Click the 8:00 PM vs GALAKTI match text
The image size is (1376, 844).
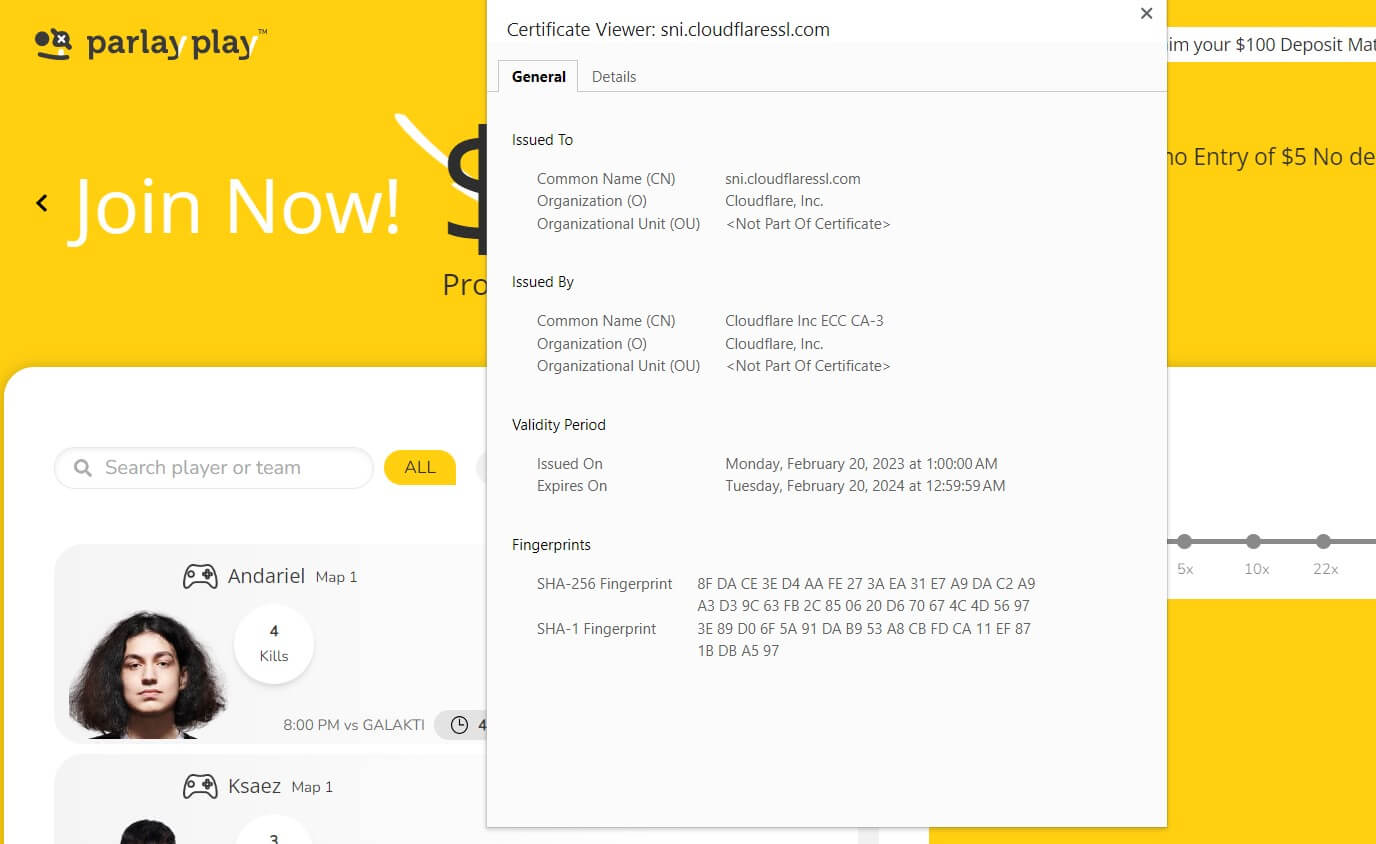[x=354, y=725]
